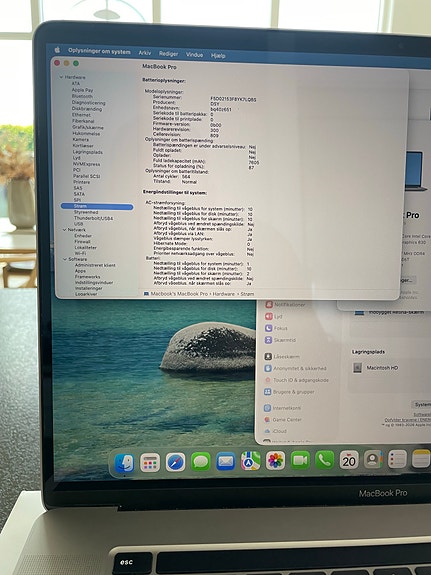The width and height of the screenshot is (431, 575).
Task: Select Bluetooth in the Hardware list
Action: point(82,96)
